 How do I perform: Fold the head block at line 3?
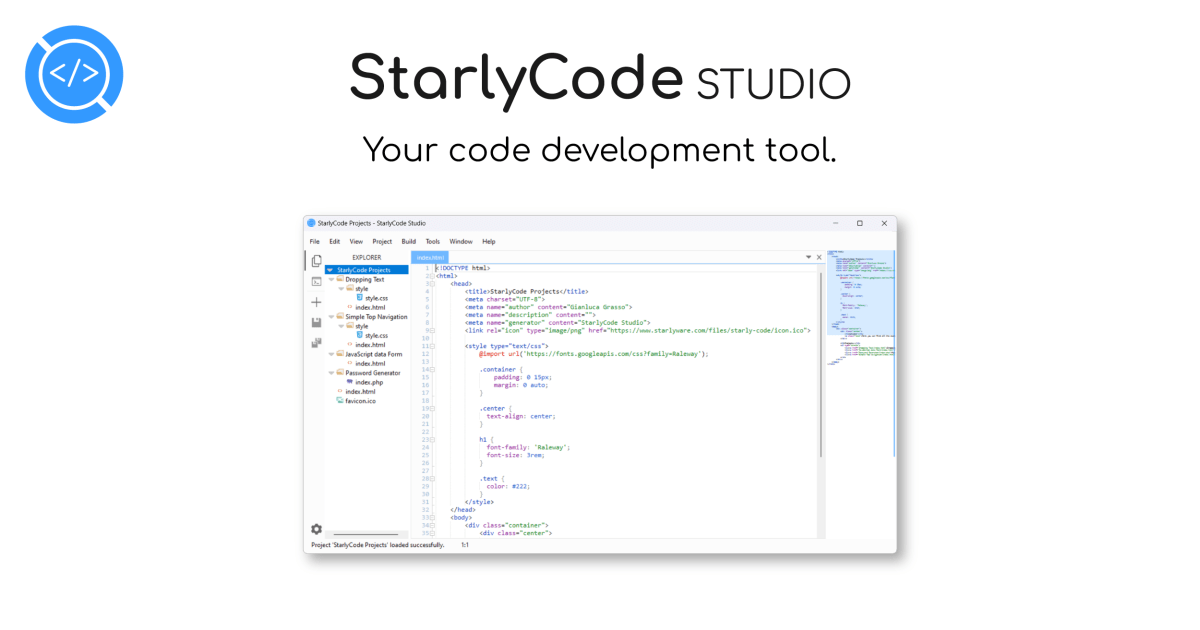[x=432, y=284]
